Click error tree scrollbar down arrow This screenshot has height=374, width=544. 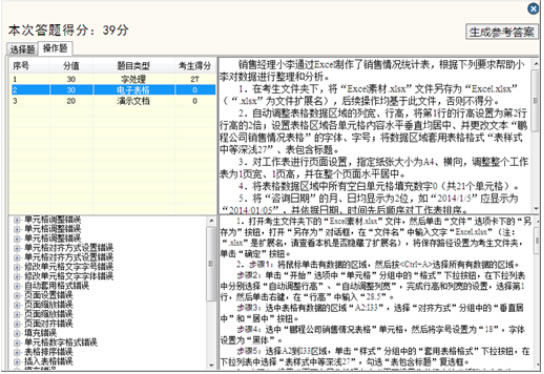point(211,365)
